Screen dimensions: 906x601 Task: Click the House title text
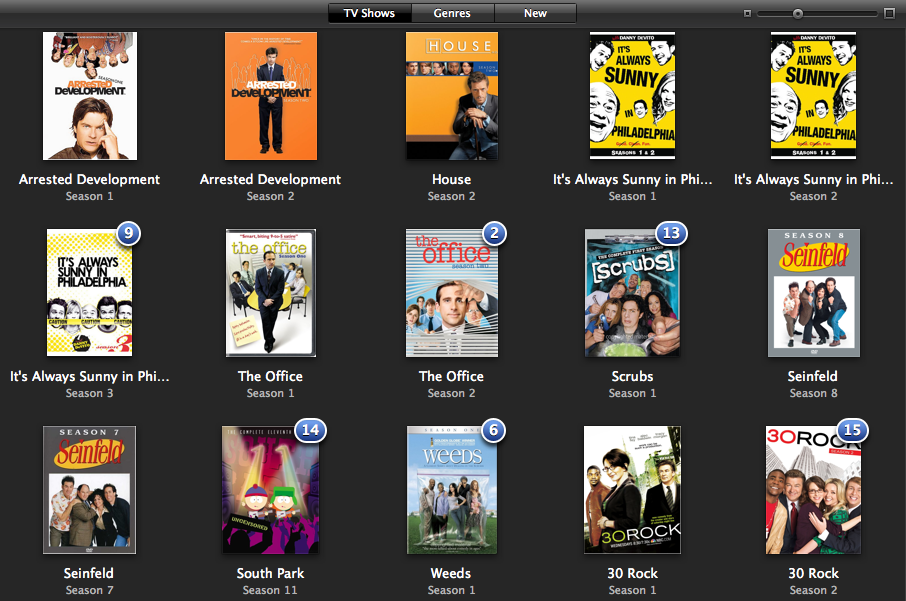tap(452, 180)
